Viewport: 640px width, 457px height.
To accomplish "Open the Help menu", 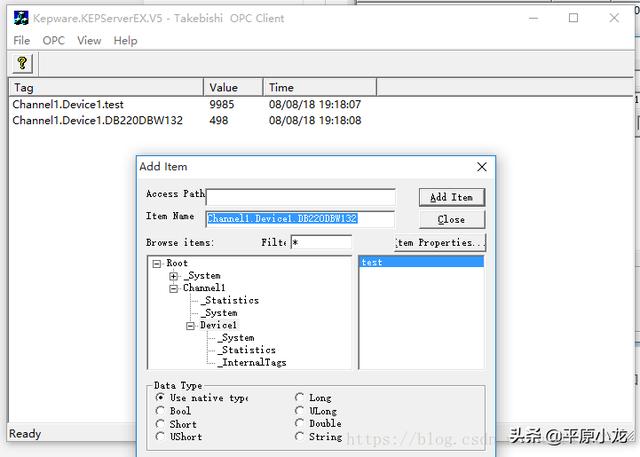I will (x=125, y=40).
